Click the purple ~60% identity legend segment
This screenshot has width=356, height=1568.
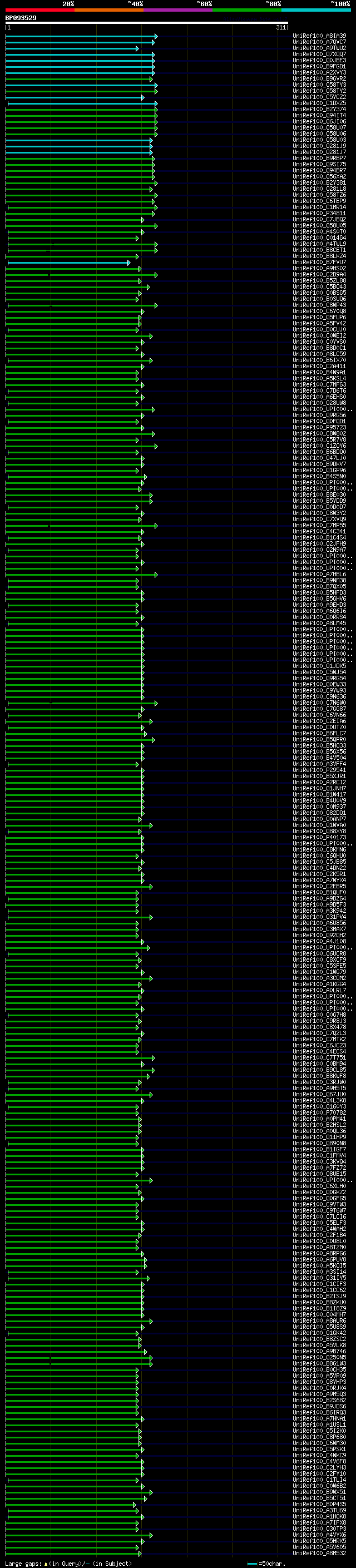tap(177, 10)
